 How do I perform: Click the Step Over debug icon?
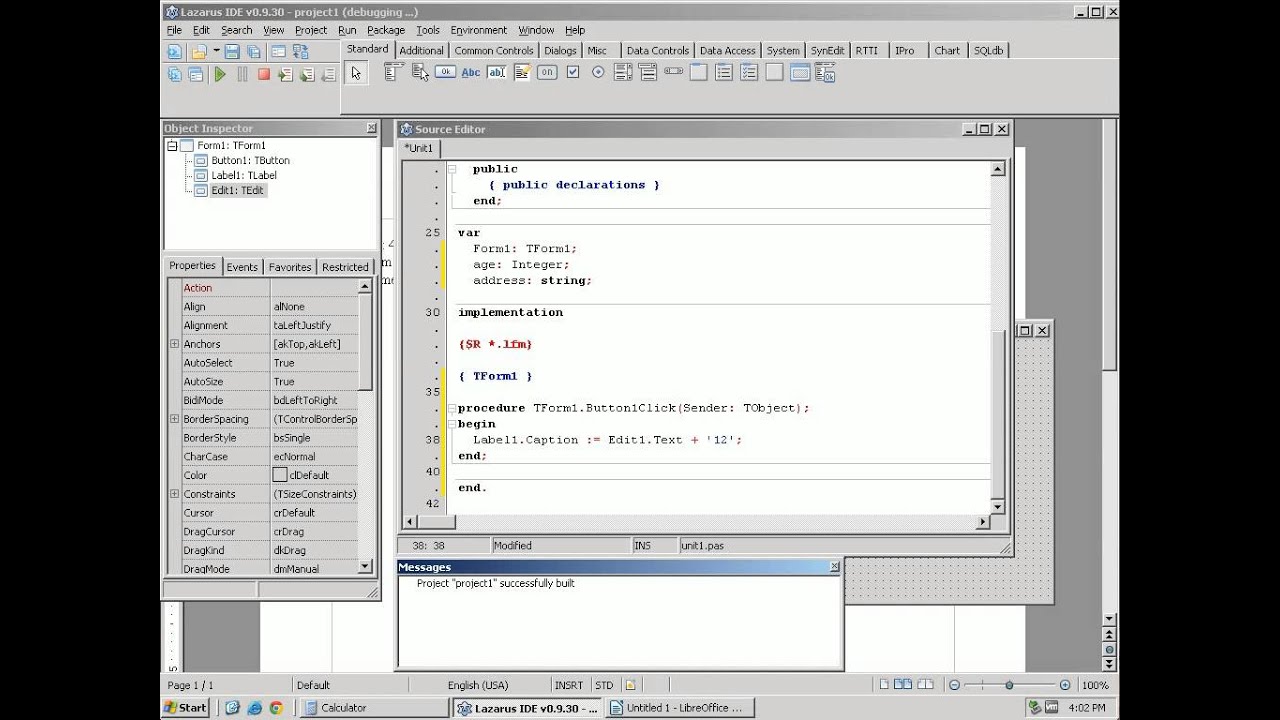click(x=307, y=74)
